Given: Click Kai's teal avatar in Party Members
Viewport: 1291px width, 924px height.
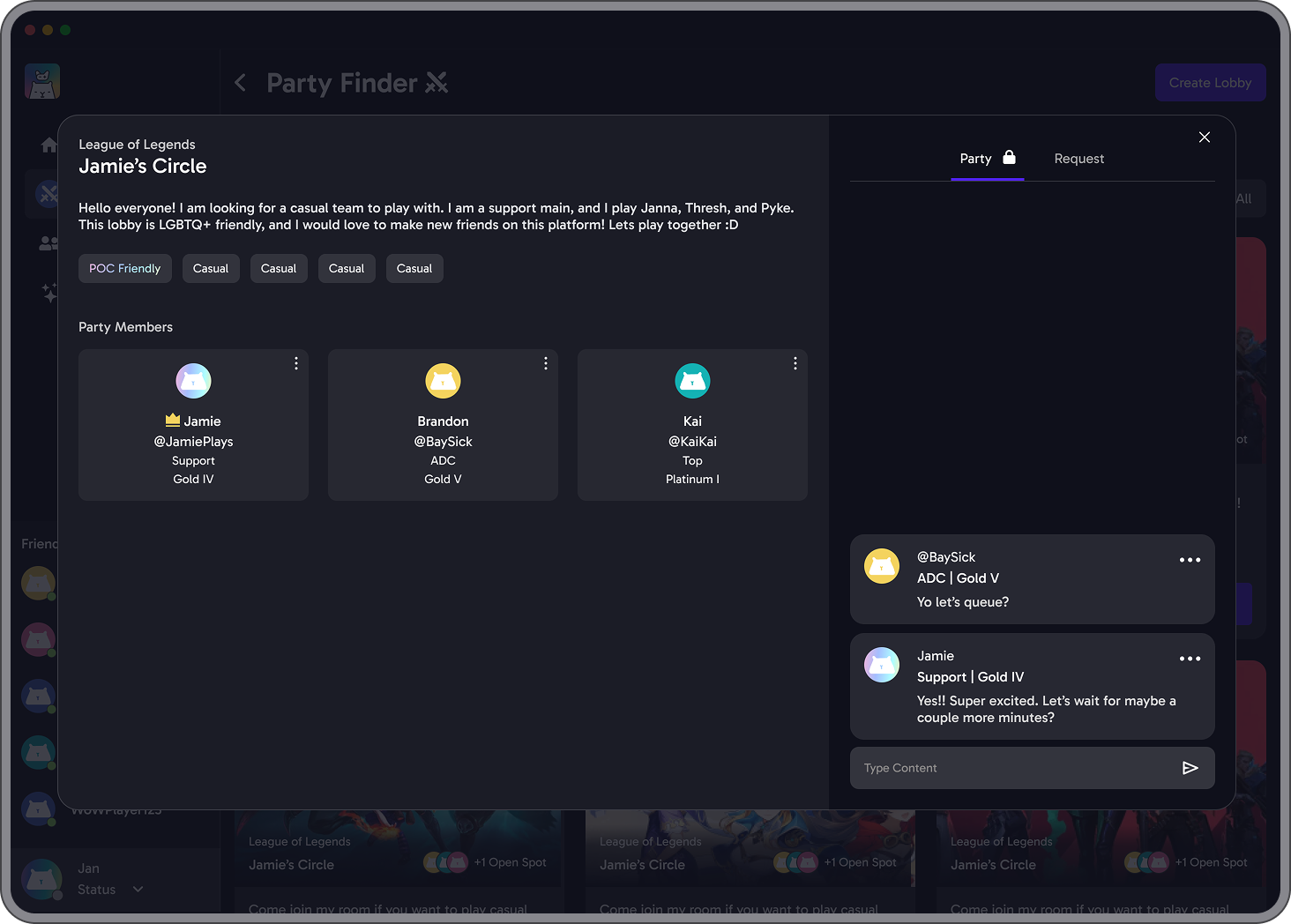Looking at the screenshot, I should (693, 381).
